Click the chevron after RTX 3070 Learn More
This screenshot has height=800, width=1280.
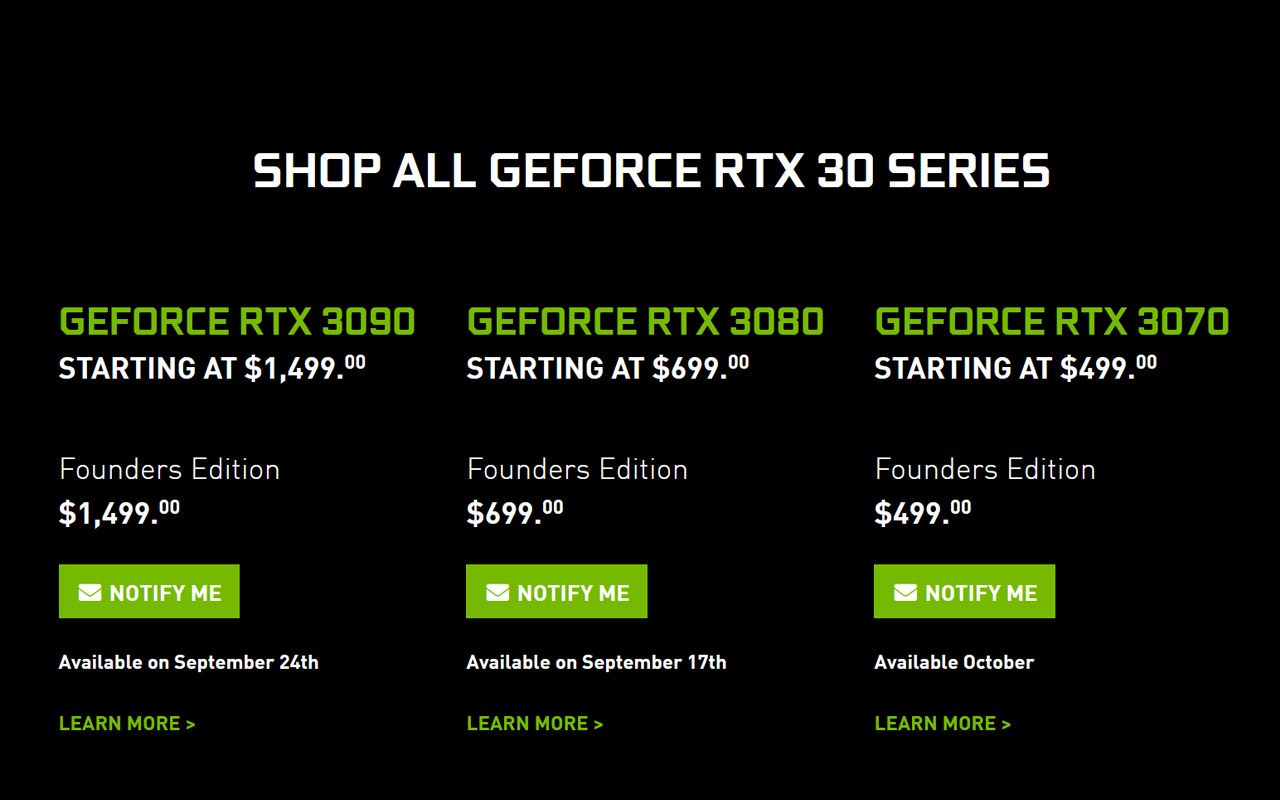click(x=1007, y=723)
